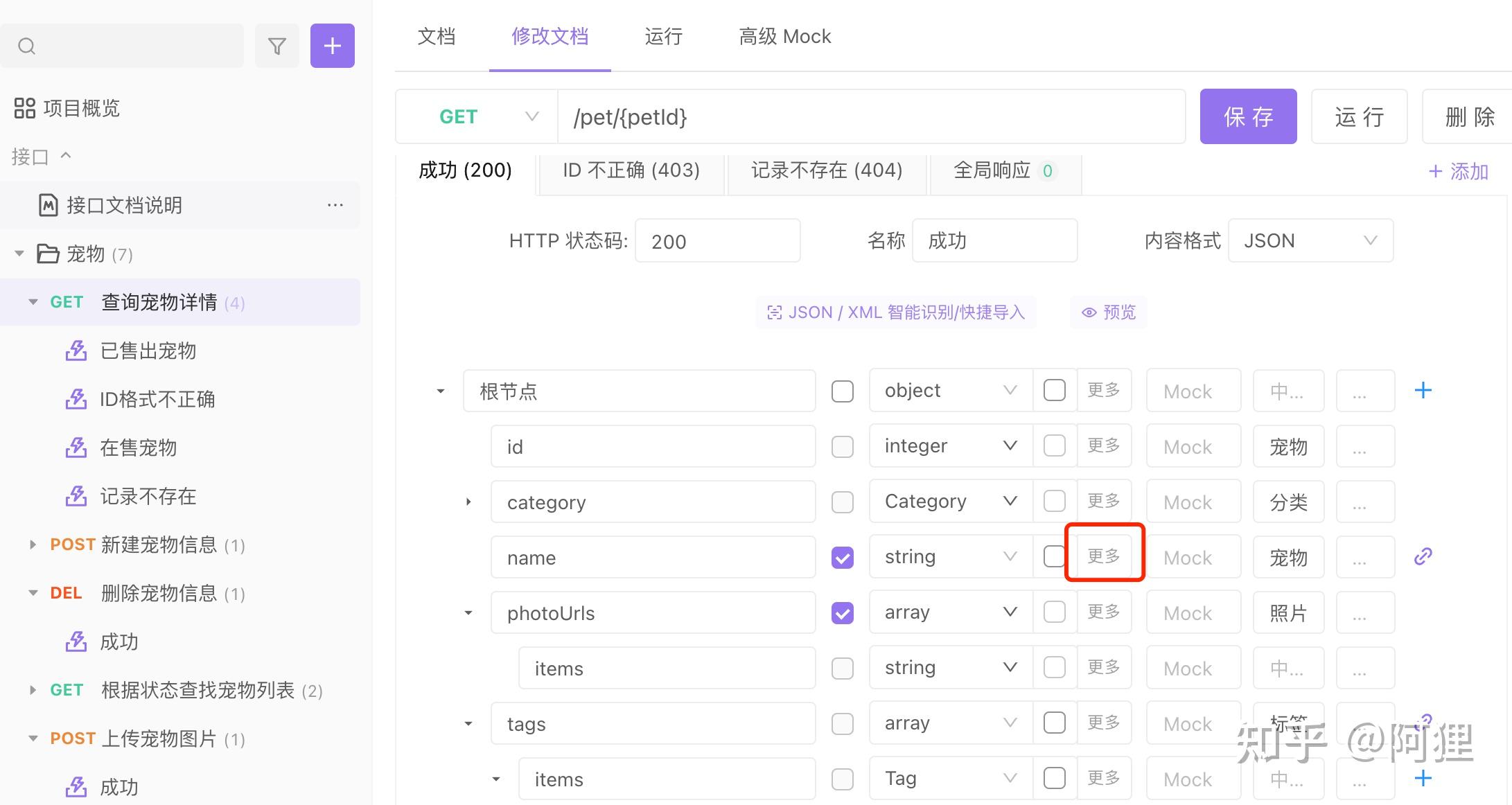Open the 已售出宠物 case in sidebar
Screen dimensions: 1512x805
coord(148,351)
